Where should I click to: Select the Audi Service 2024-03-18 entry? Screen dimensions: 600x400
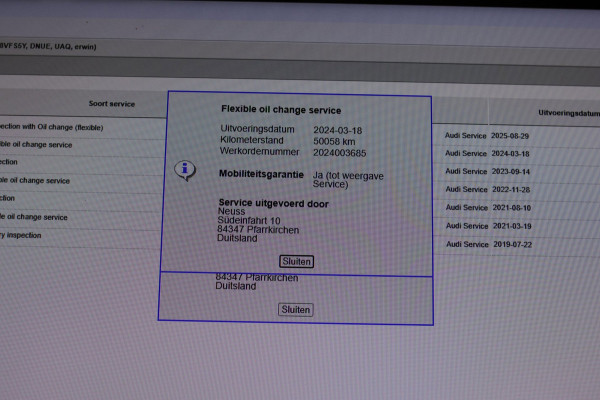[487, 153]
